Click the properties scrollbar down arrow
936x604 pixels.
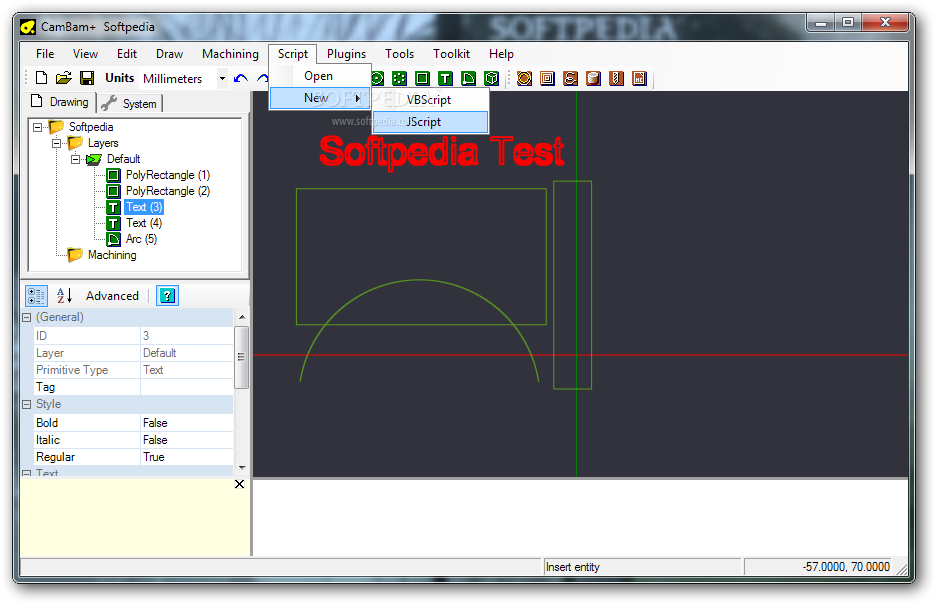pyautogui.click(x=242, y=467)
